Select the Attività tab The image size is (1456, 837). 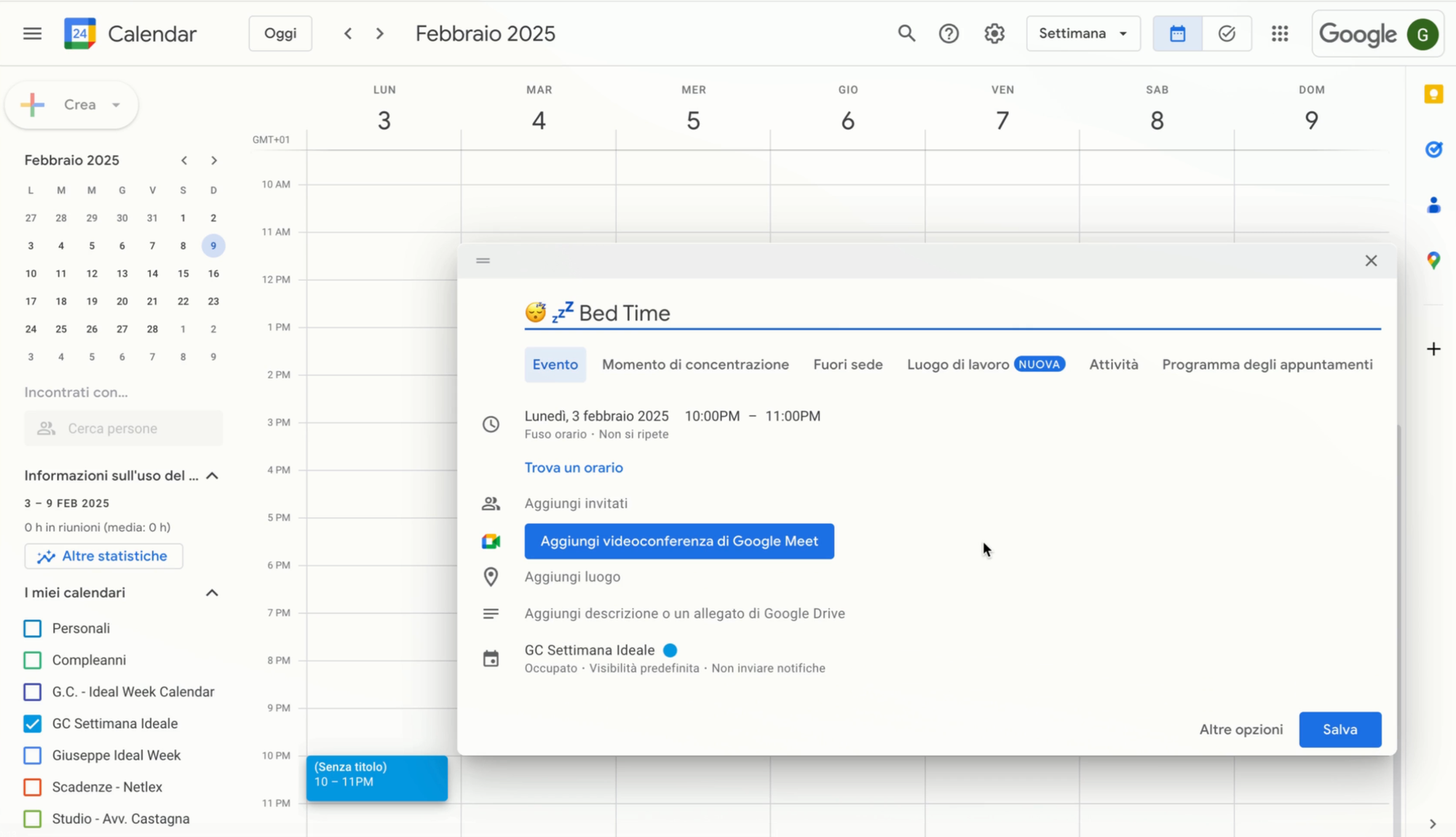pyautogui.click(x=1113, y=365)
